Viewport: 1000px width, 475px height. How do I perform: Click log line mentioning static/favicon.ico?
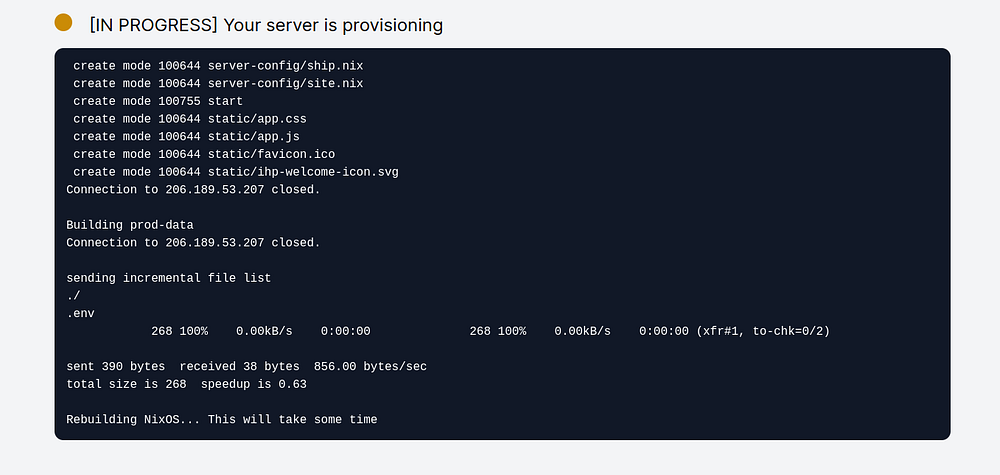pos(204,154)
